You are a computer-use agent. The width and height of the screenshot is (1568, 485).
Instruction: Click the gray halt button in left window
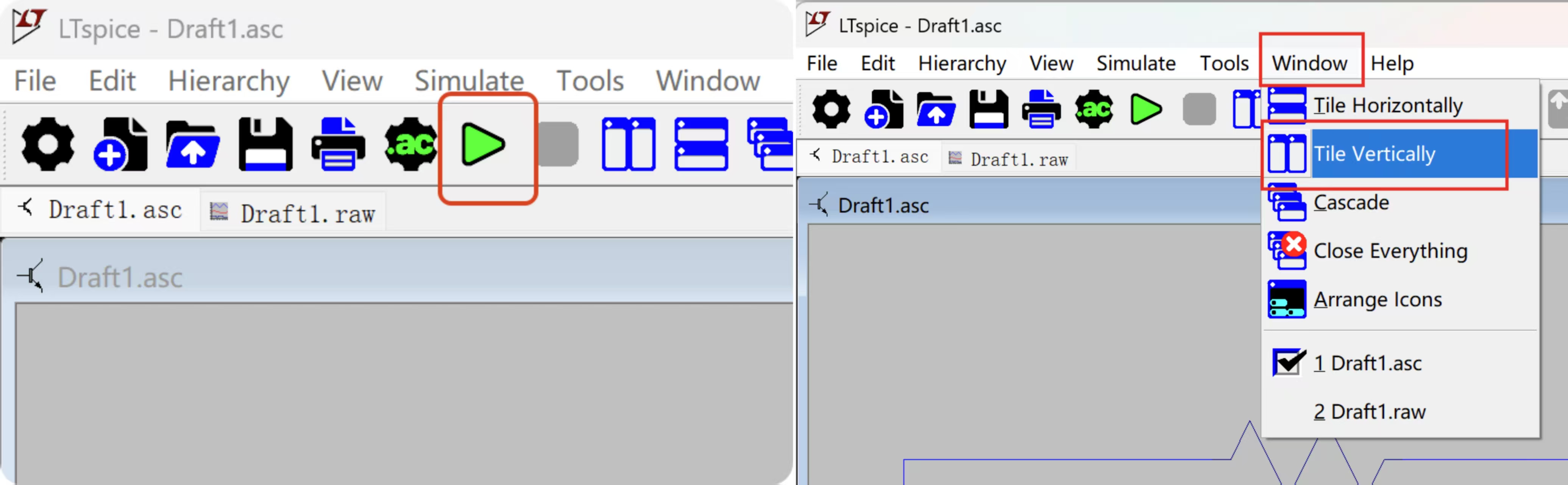tap(558, 144)
